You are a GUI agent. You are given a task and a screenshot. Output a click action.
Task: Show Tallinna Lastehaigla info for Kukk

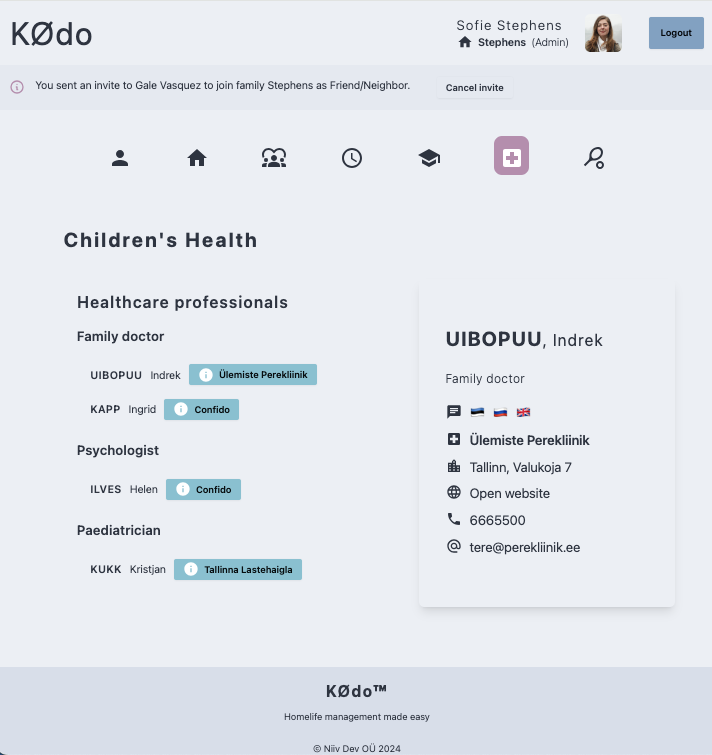(238, 570)
